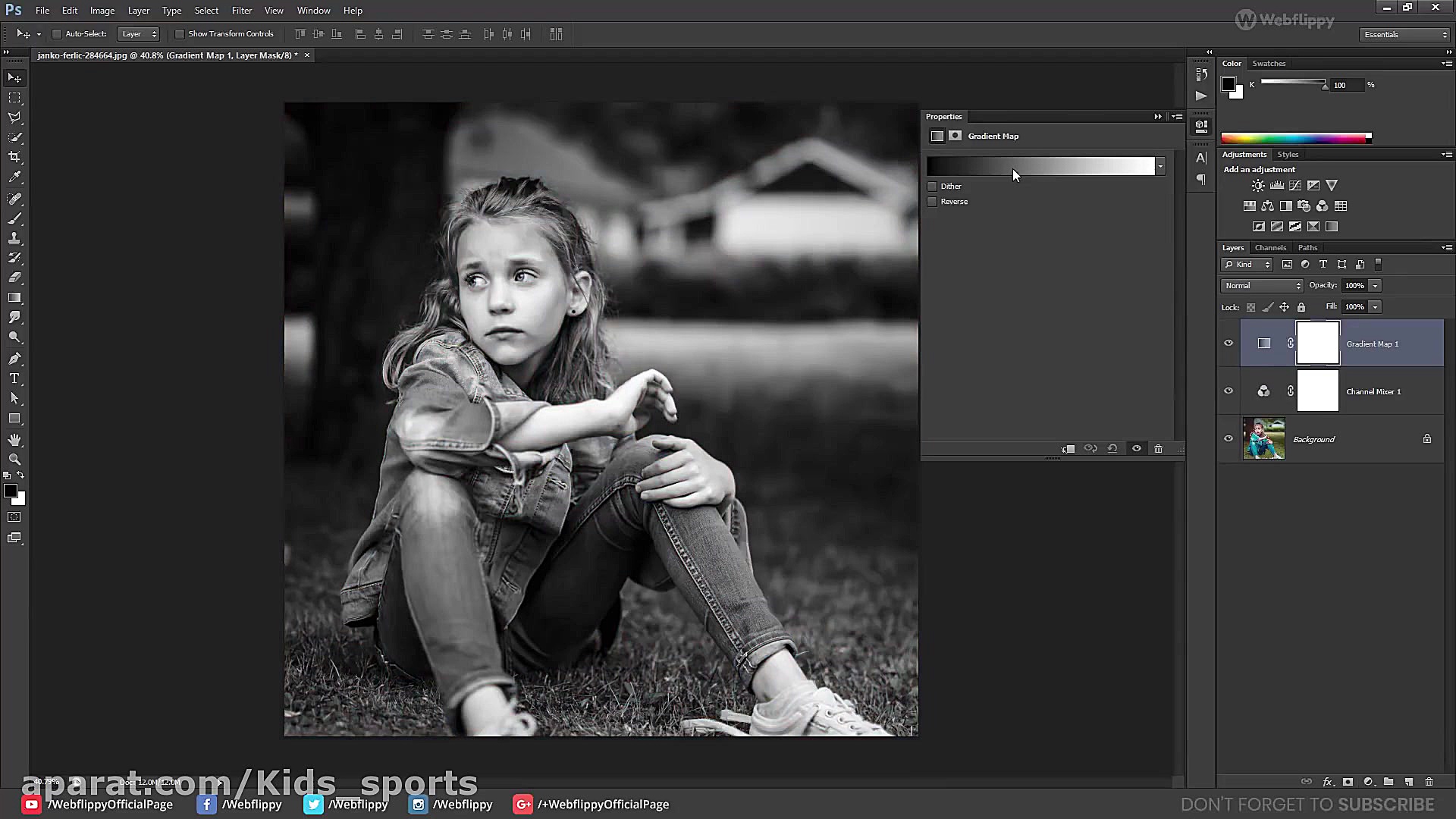Select the Horizontal Type tool
Image resolution: width=1456 pixels, height=819 pixels.
click(x=14, y=378)
